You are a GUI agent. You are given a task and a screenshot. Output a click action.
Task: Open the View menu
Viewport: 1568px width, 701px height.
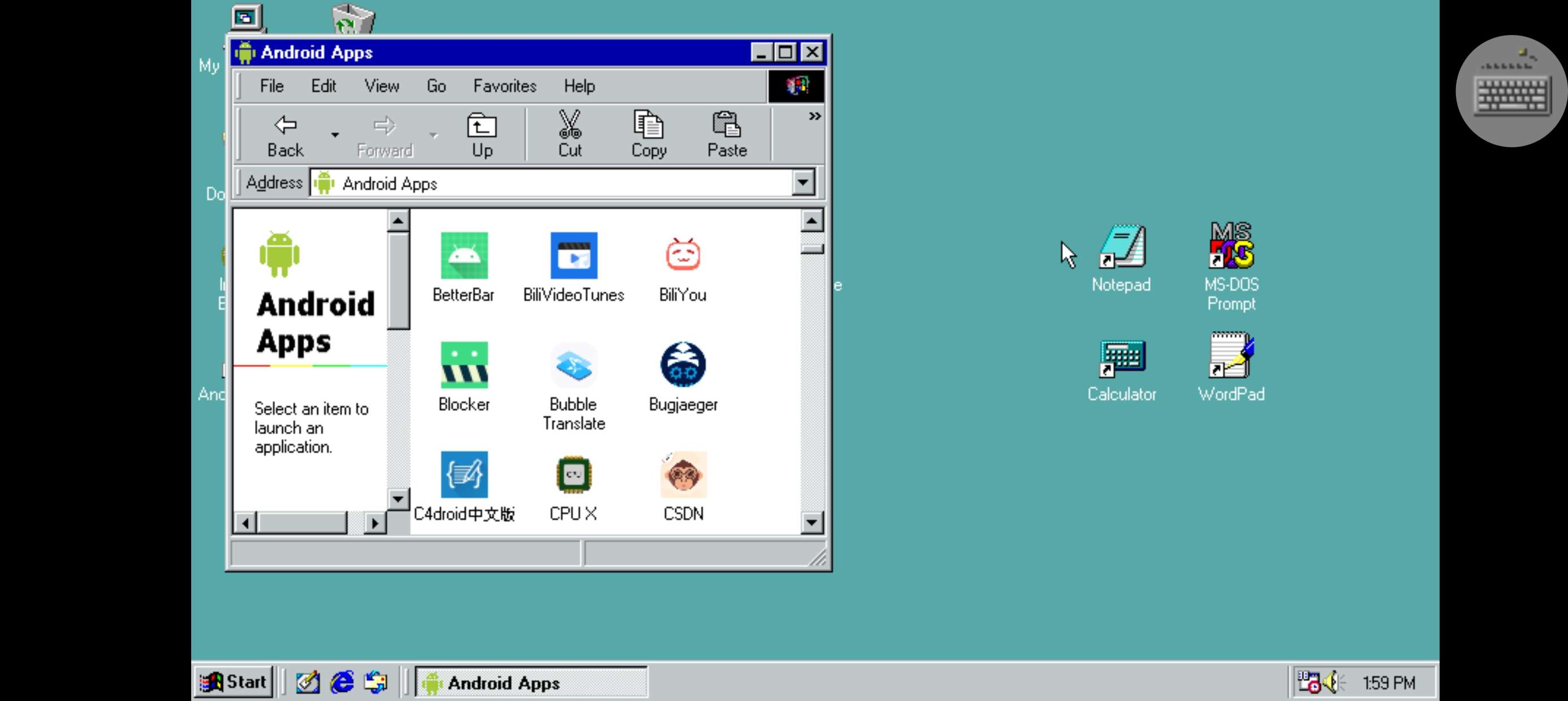pyautogui.click(x=381, y=86)
